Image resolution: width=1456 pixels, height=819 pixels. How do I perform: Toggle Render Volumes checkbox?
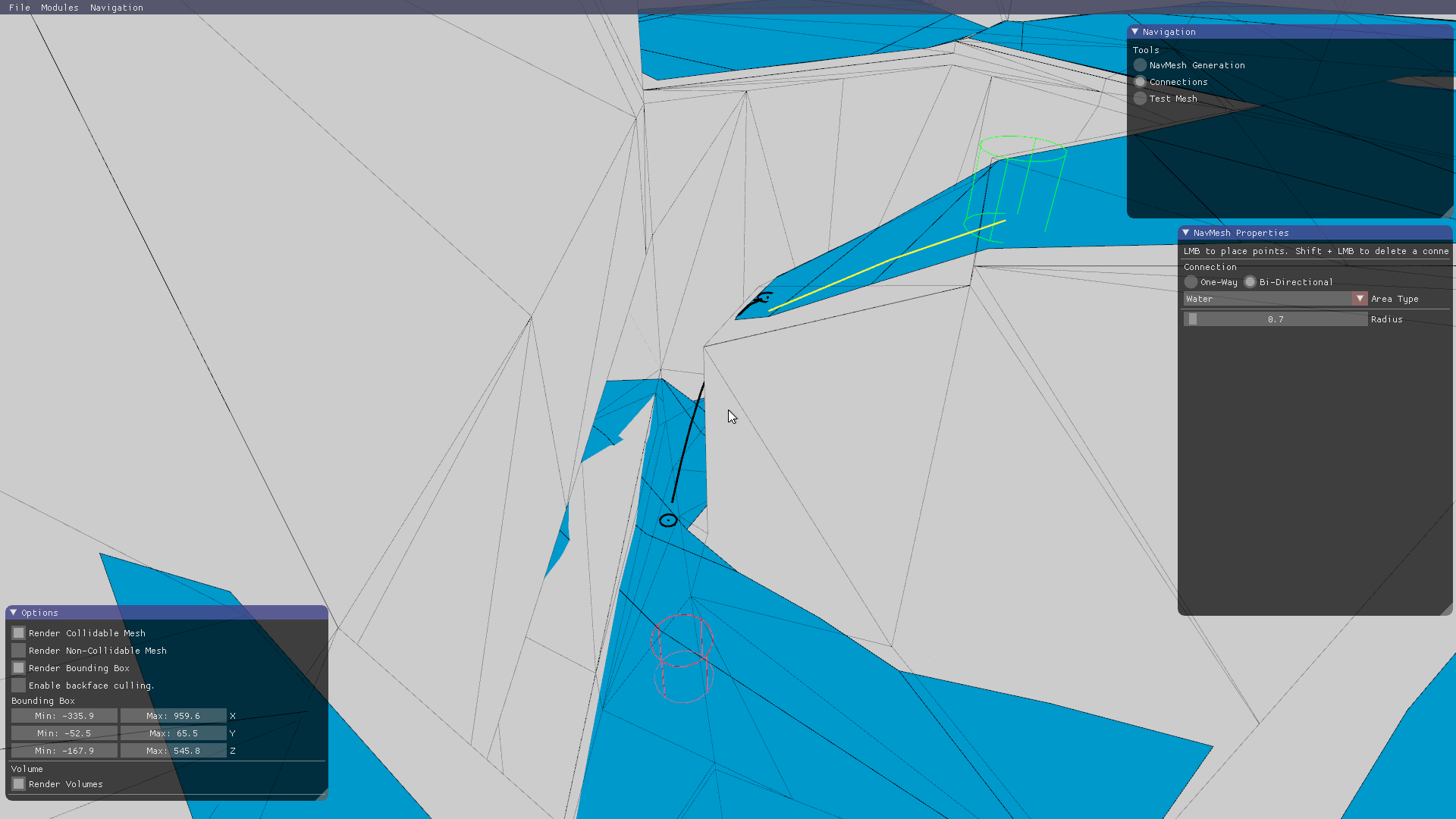(x=19, y=784)
